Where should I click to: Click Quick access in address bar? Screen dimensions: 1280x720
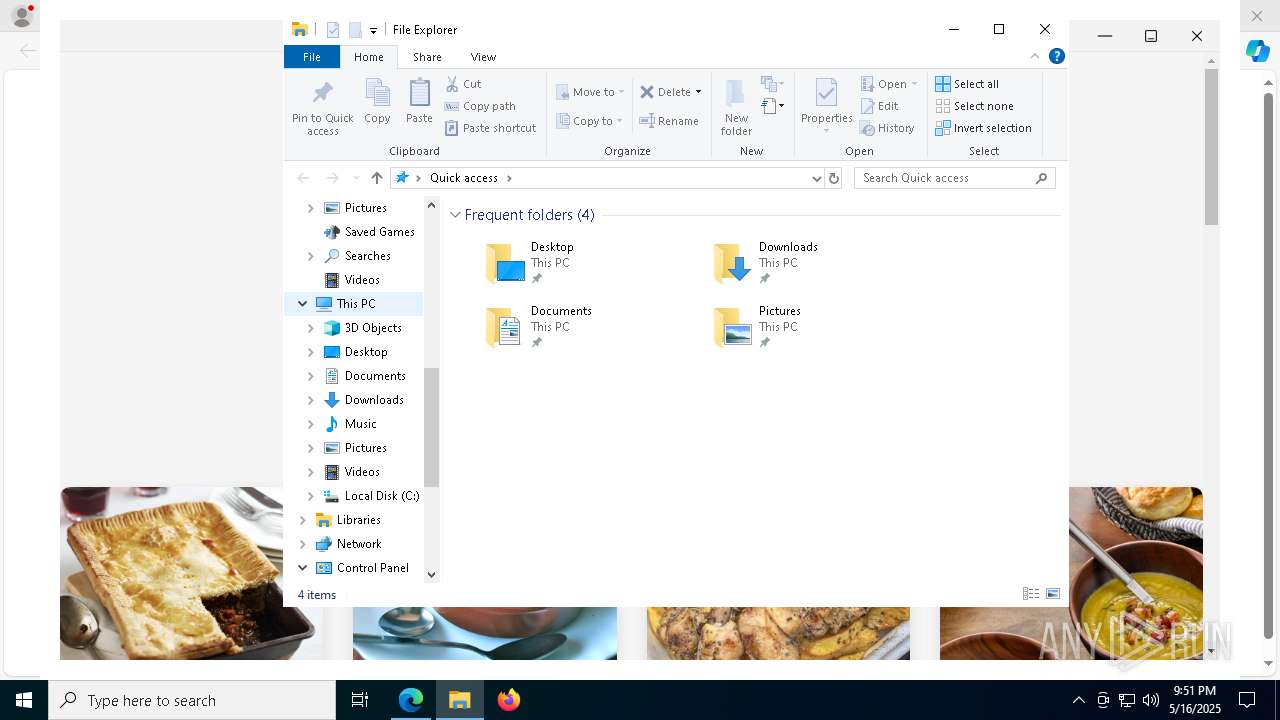(463, 178)
